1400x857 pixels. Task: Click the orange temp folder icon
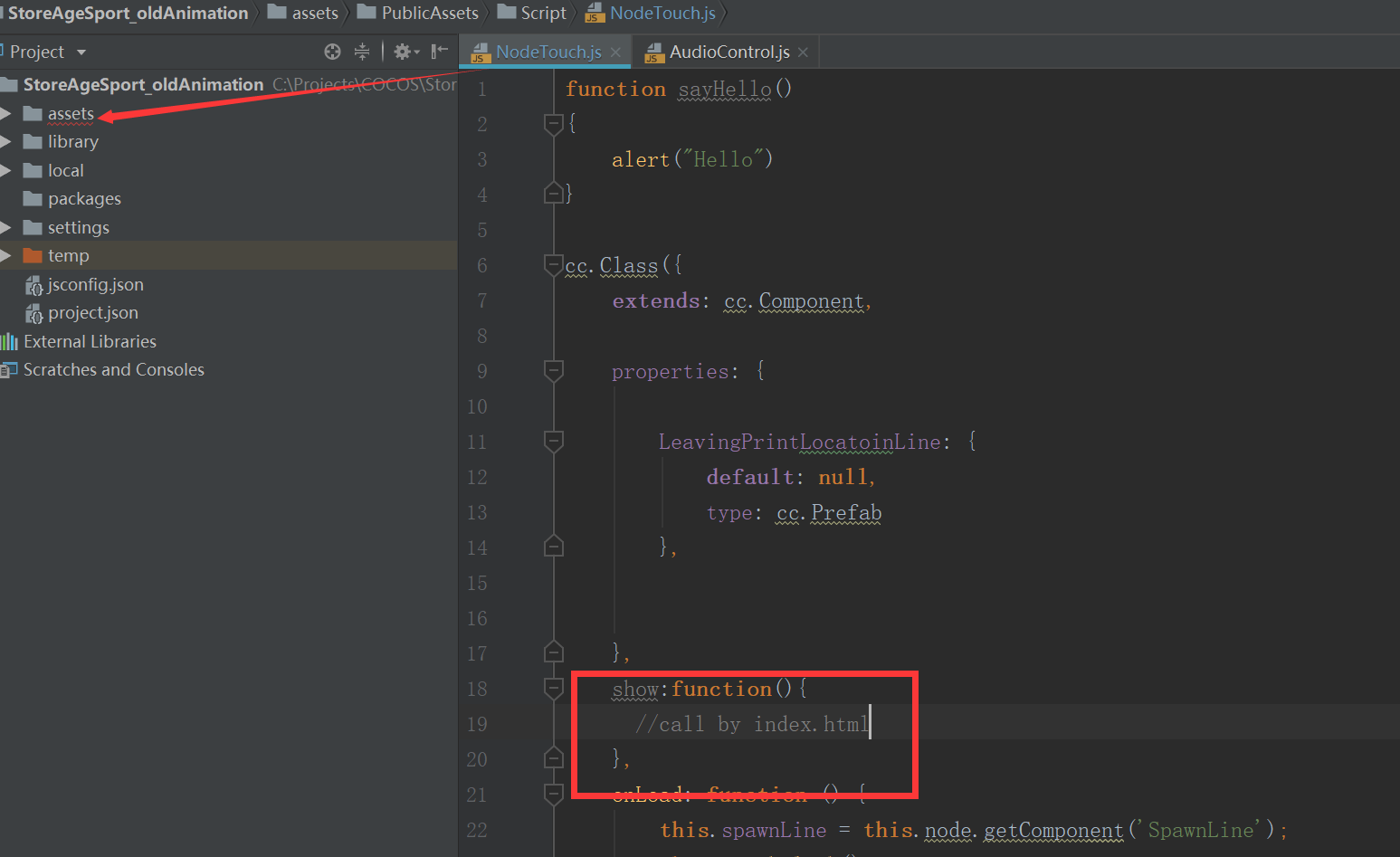33,255
